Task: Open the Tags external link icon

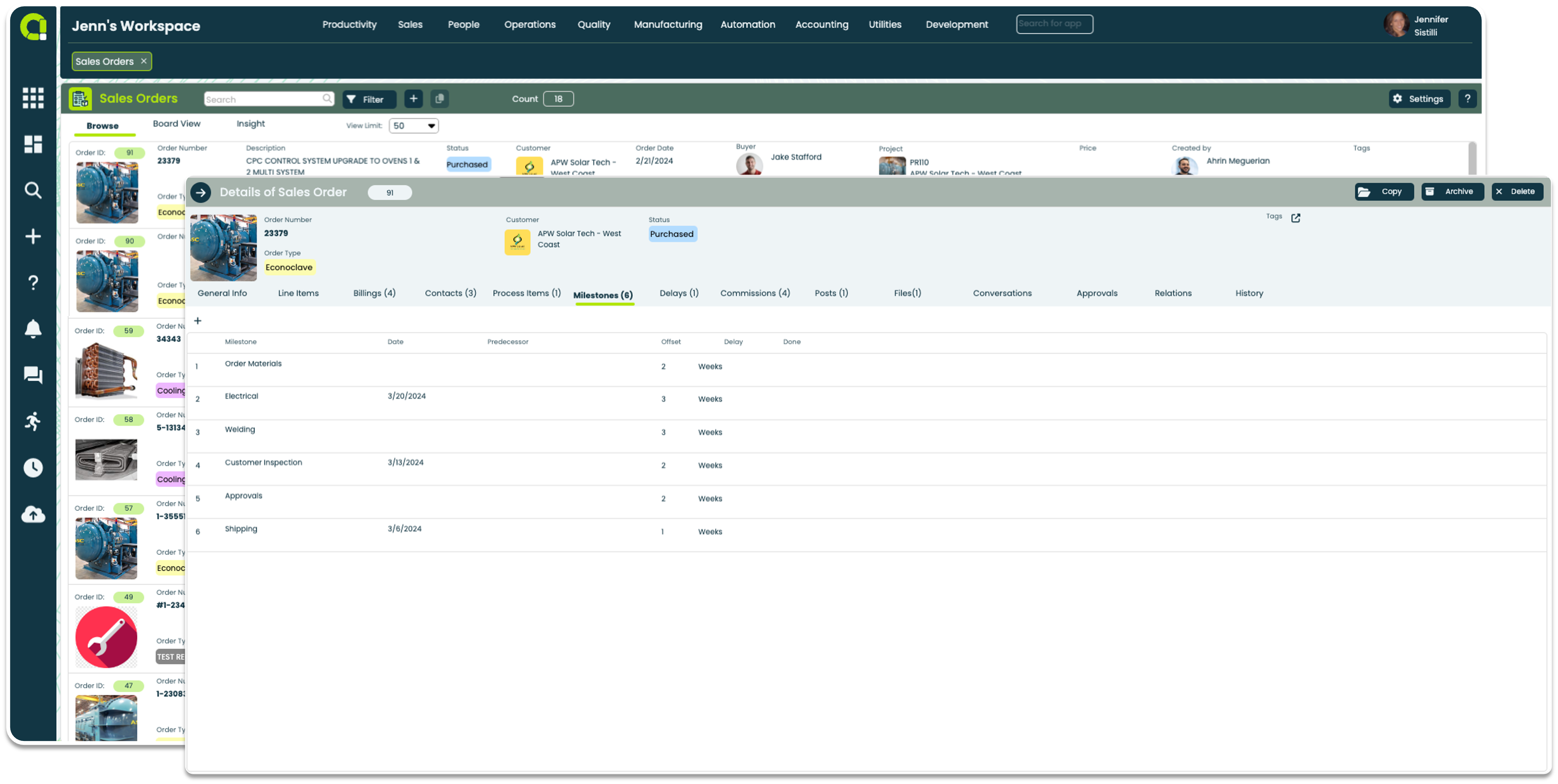Action: point(1295,218)
